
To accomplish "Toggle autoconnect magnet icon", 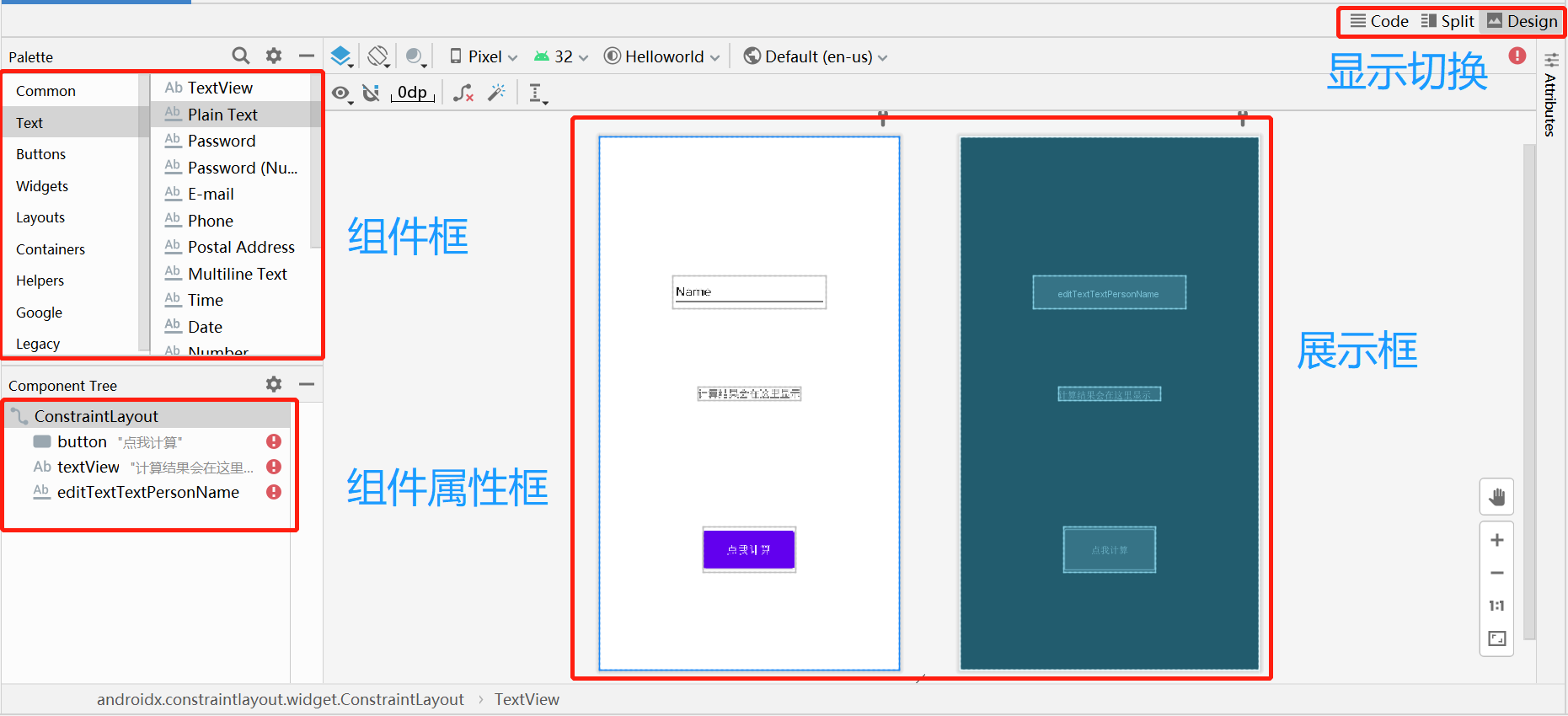I will 371,93.
